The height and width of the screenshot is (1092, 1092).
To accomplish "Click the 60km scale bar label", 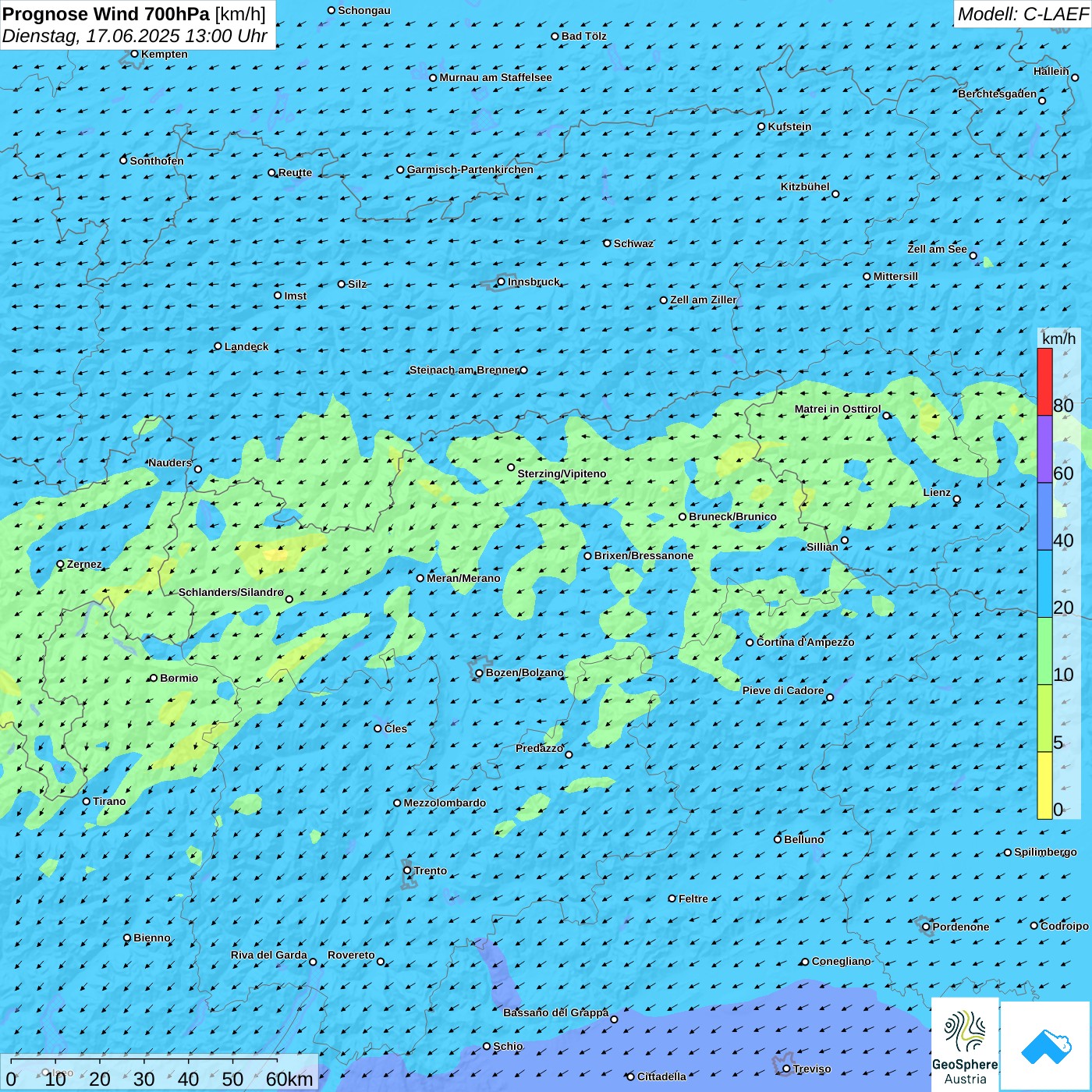I will [x=289, y=1079].
